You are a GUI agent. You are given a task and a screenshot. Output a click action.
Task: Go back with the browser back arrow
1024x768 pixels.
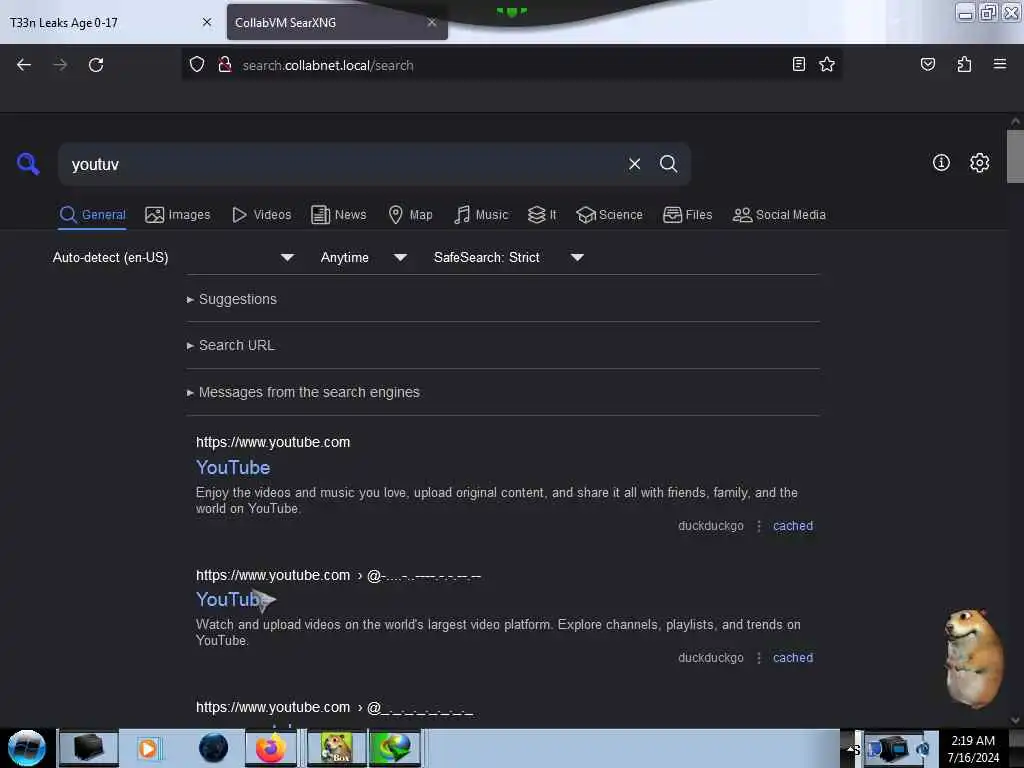[x=24, y=65]
